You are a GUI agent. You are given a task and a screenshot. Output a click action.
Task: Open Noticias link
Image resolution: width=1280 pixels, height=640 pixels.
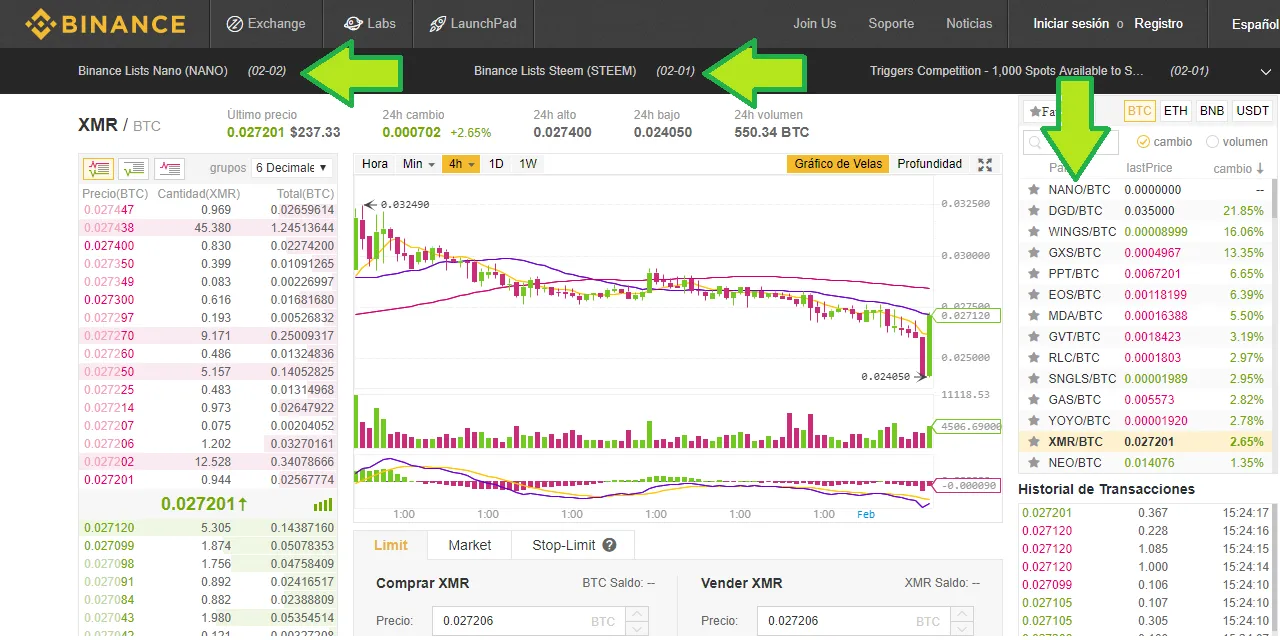click(969, 24)
